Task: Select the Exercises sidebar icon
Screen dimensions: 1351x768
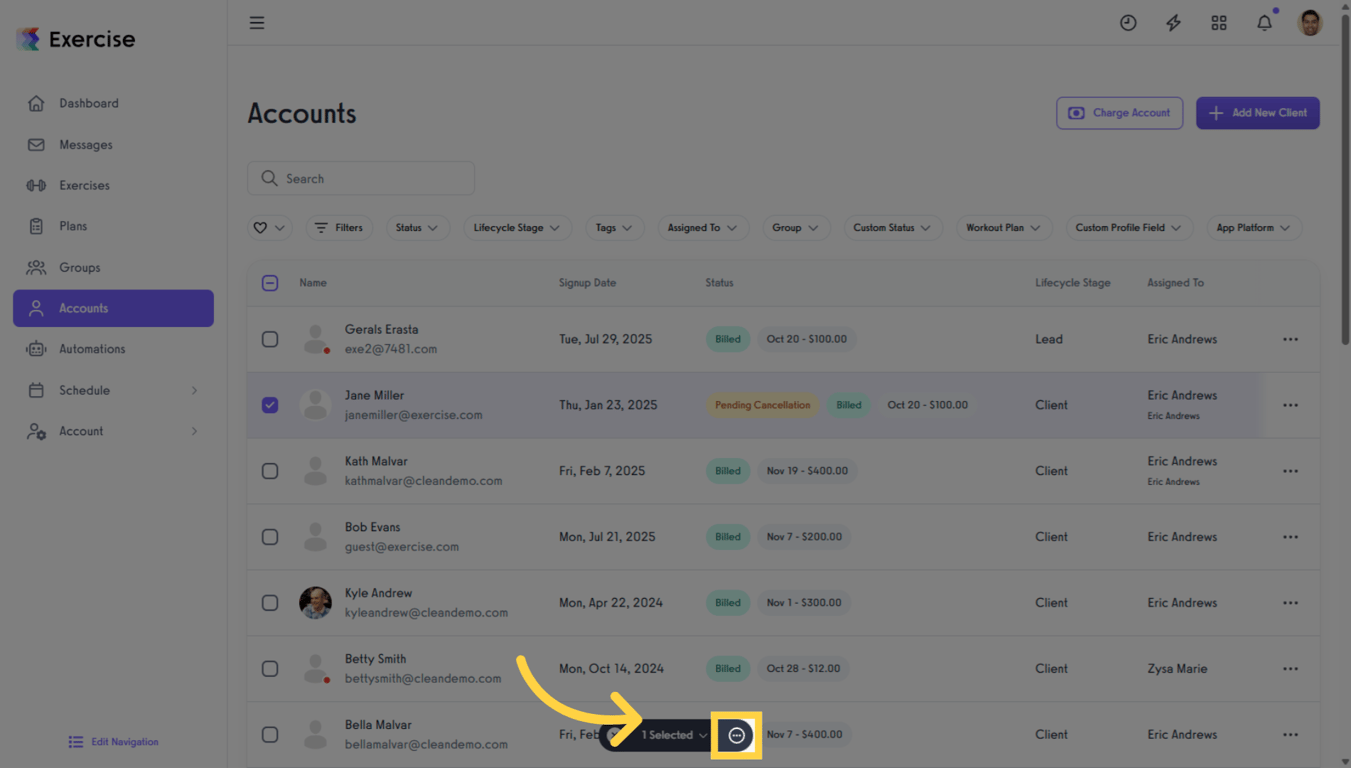Action: tap(85, 185)
